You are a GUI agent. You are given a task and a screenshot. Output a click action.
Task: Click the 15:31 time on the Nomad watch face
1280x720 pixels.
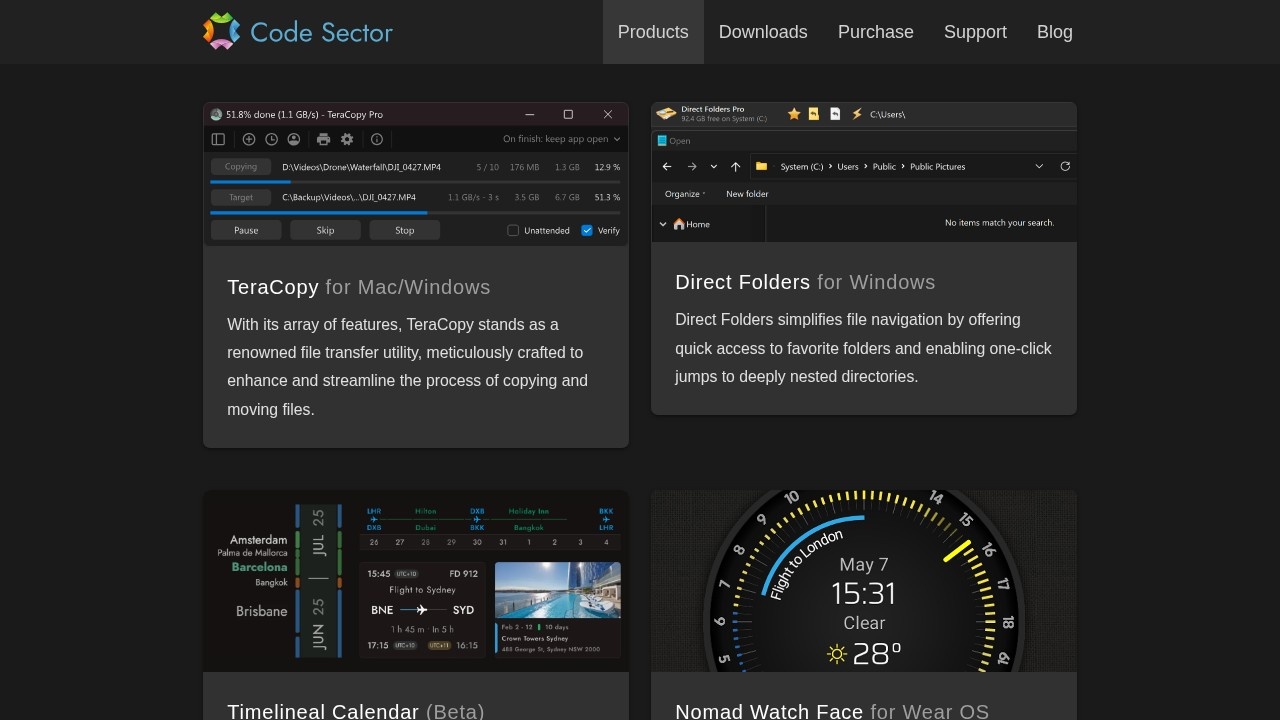coord(864,594)
